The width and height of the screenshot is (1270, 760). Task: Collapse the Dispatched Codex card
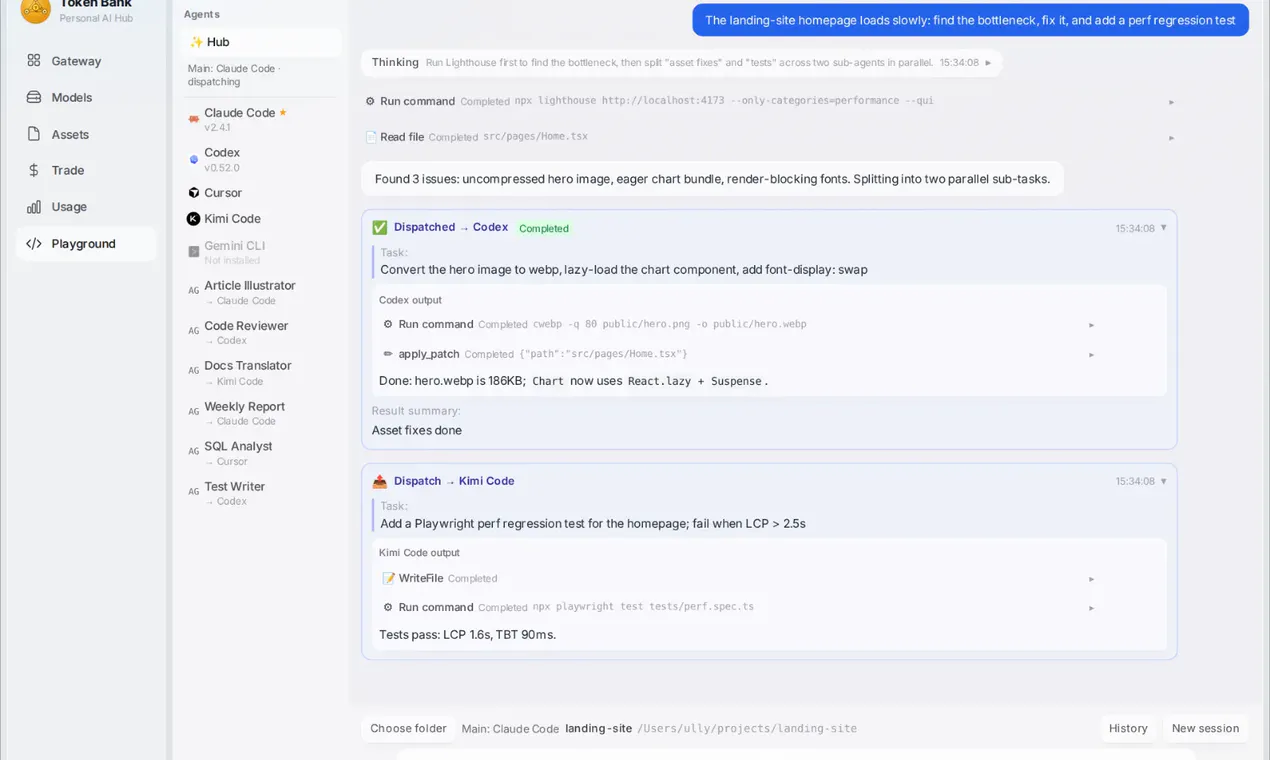pyautogui.click(x=1163, y=228)
